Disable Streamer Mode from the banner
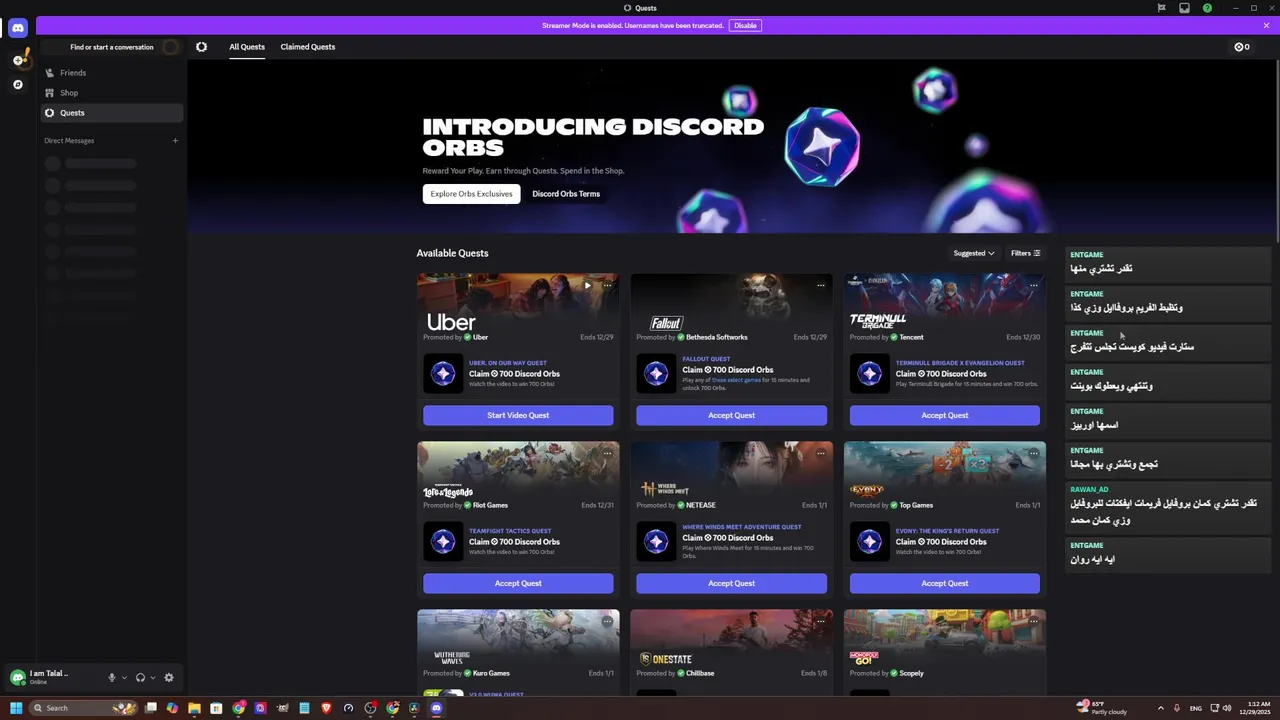This screenshot has width=1280, height=720. (745, 25)
